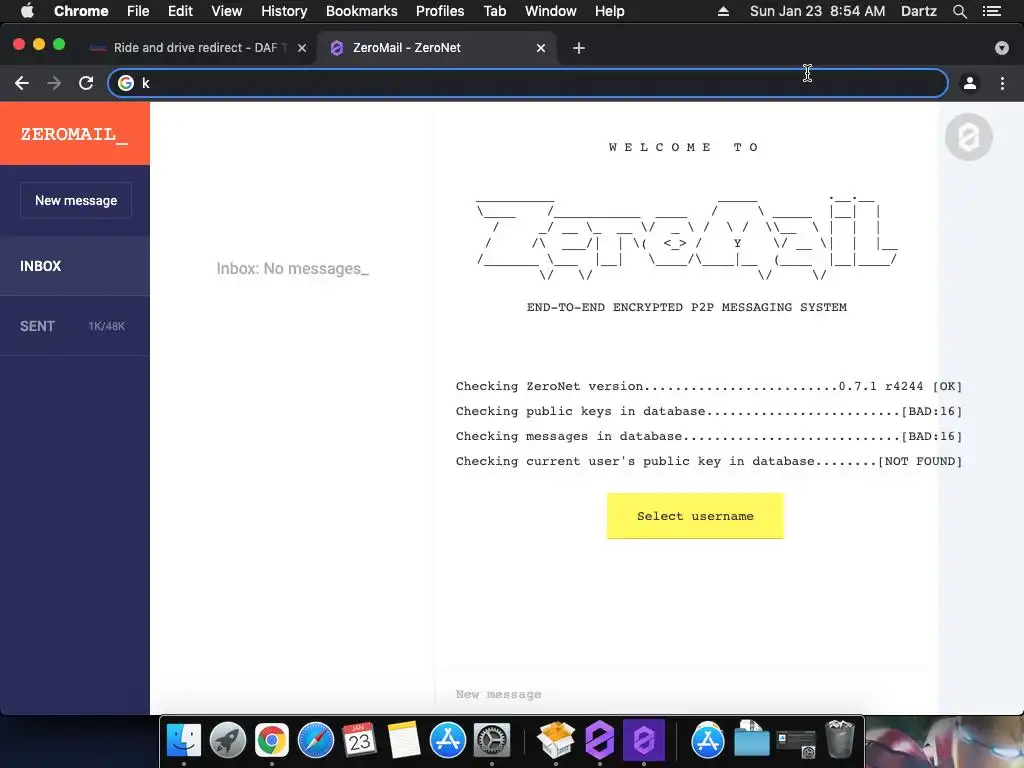Screen dimensions: 1024x768
Task: Open the Profiles menu
Action: click(x=440, y=11)
